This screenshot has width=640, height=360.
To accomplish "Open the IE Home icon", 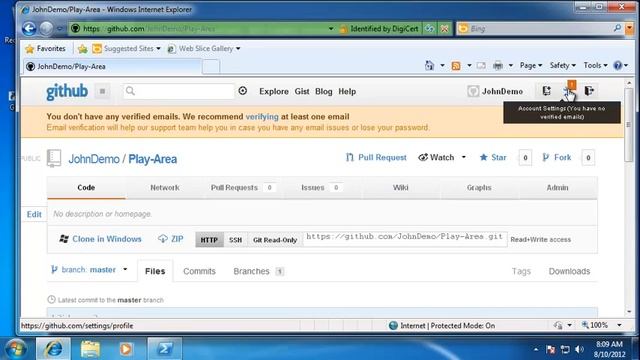I will click(429, 65).
